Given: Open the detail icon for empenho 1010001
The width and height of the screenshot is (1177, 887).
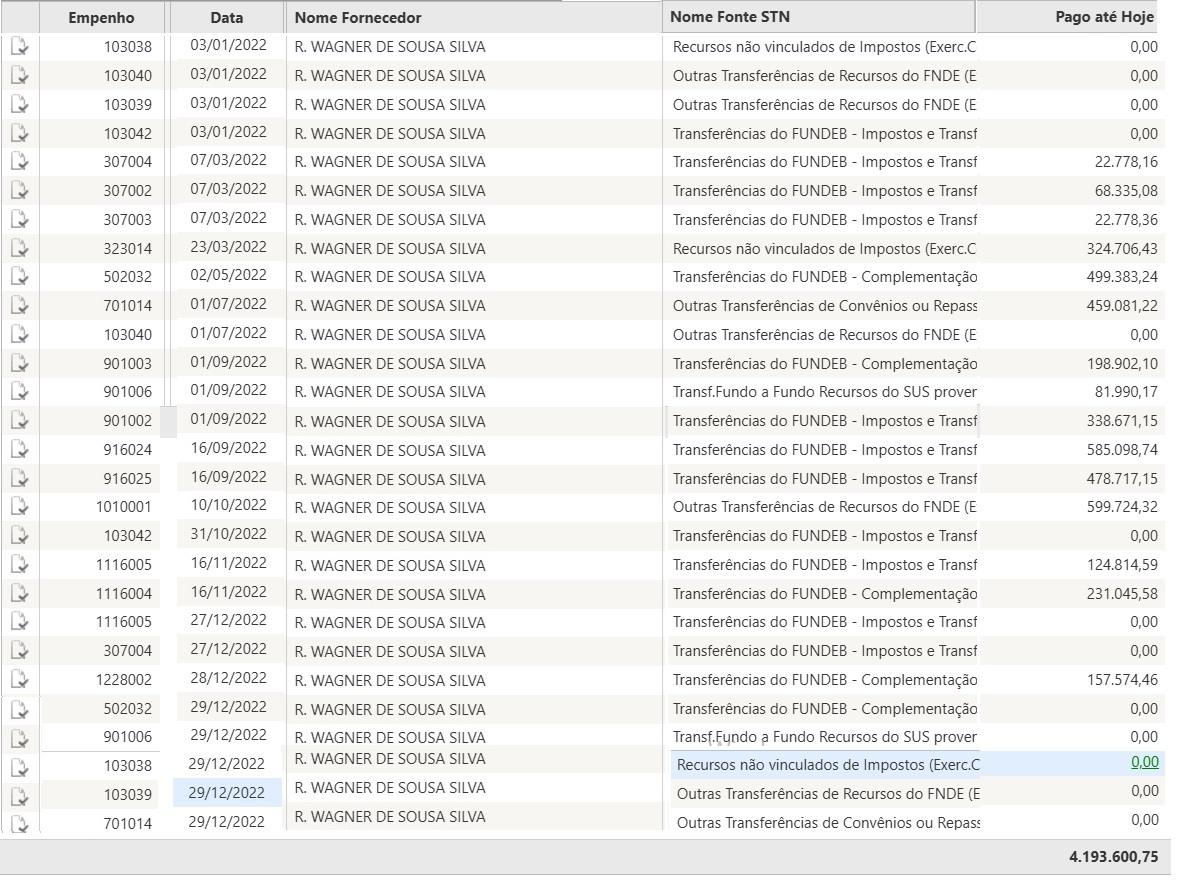Looking at the screenshot, I should click(19, 507).
